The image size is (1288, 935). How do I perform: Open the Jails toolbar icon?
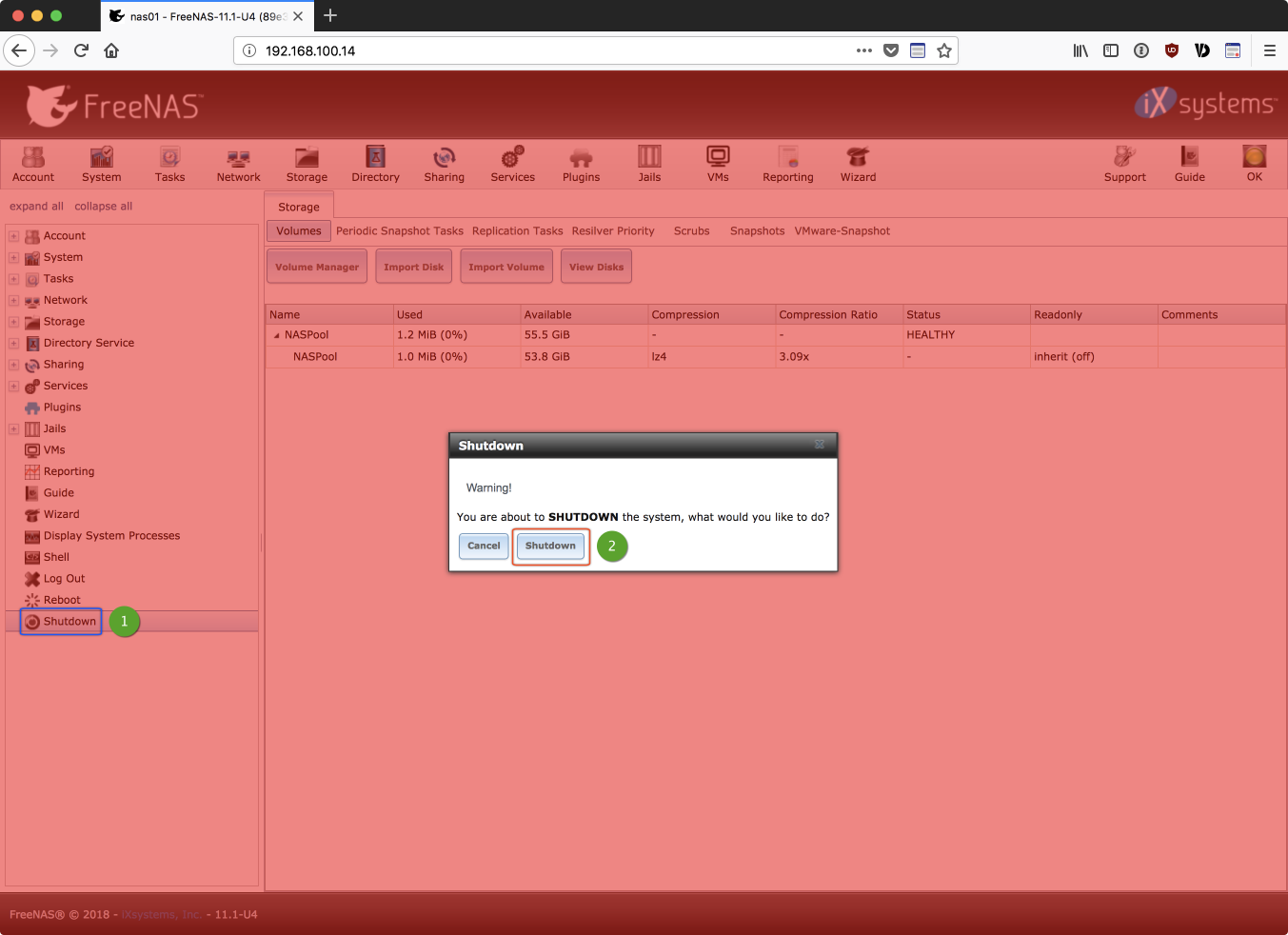click(x=649, y=164)
